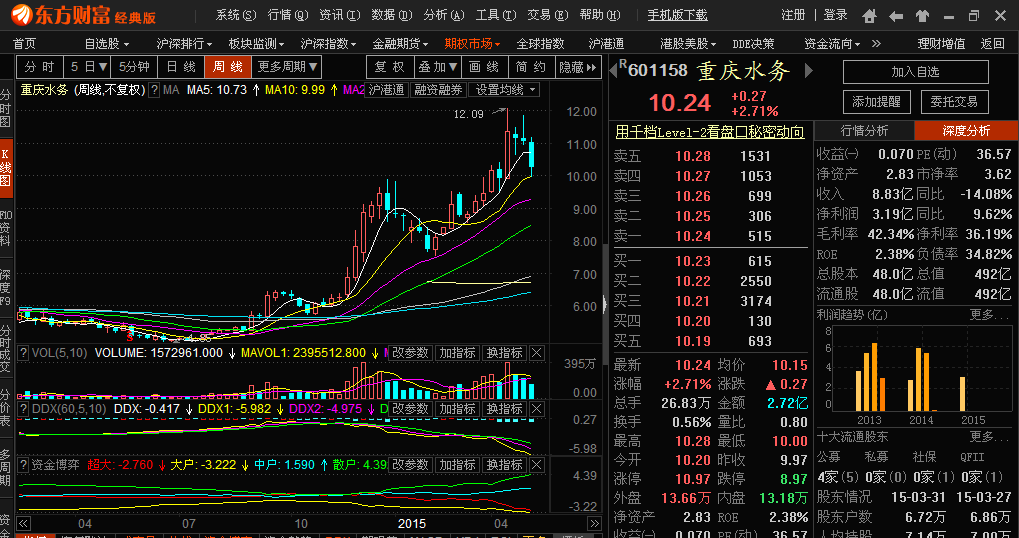Click the 12.09 high price marker on chart
1019x538 pixels.
coord(469,114)
